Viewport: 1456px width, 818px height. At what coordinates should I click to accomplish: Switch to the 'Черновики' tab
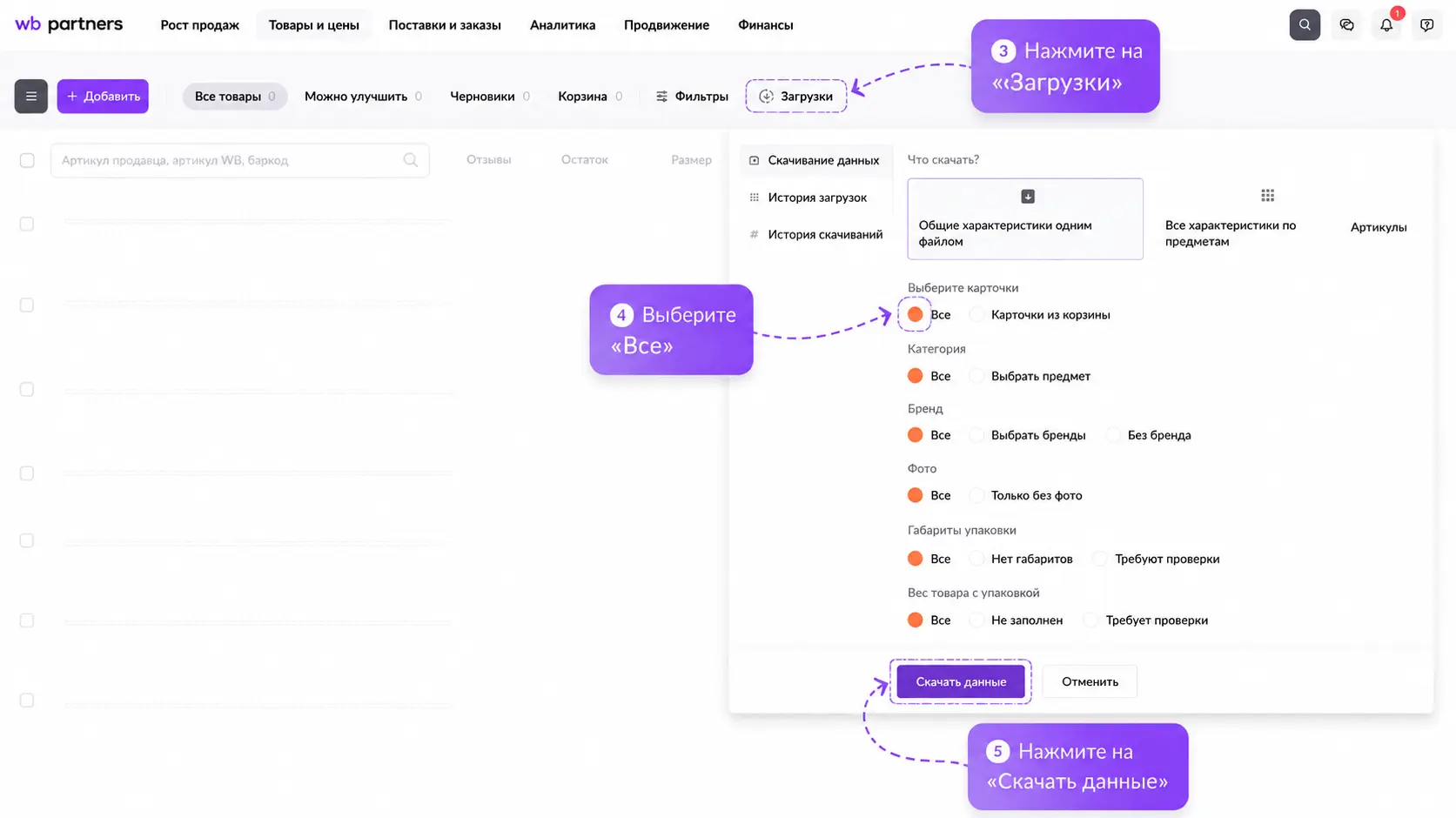[x=489, y=96]
